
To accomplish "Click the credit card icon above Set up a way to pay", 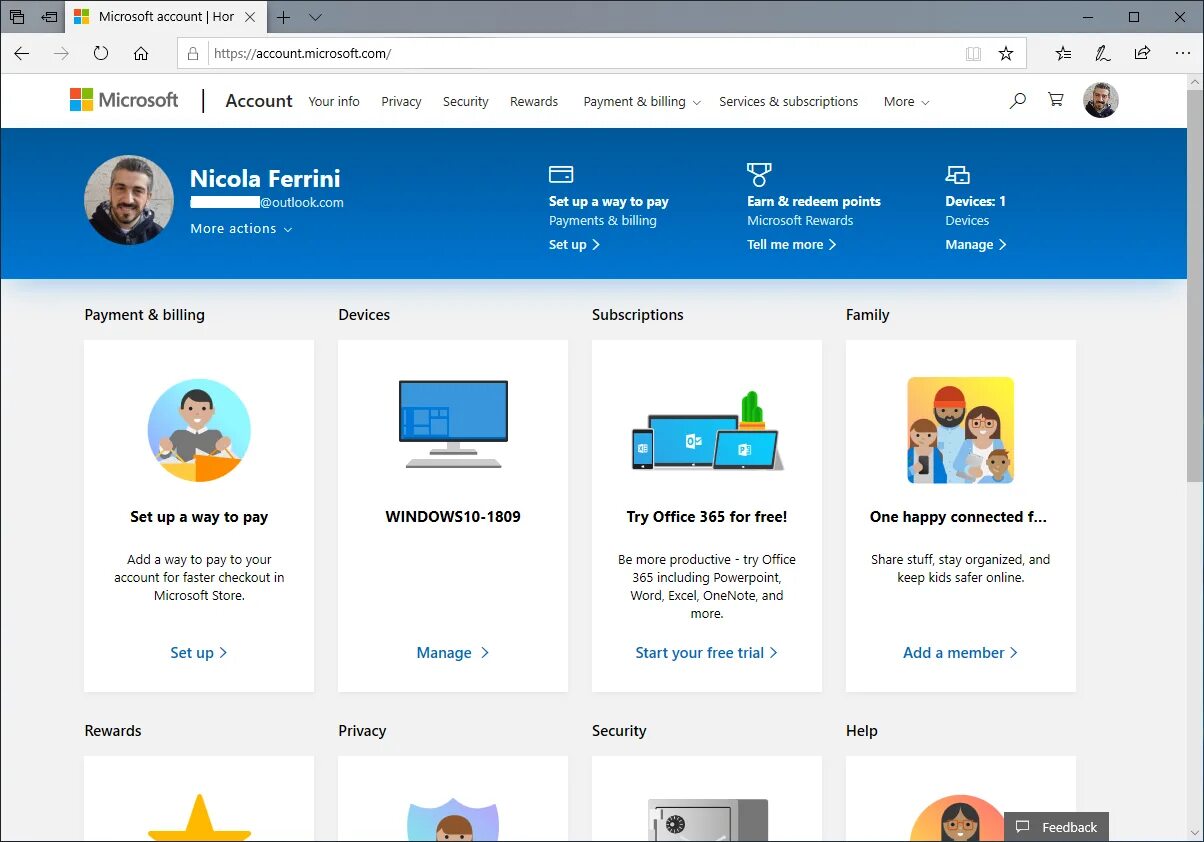I will pyautogui.click(x=561, y=175).
